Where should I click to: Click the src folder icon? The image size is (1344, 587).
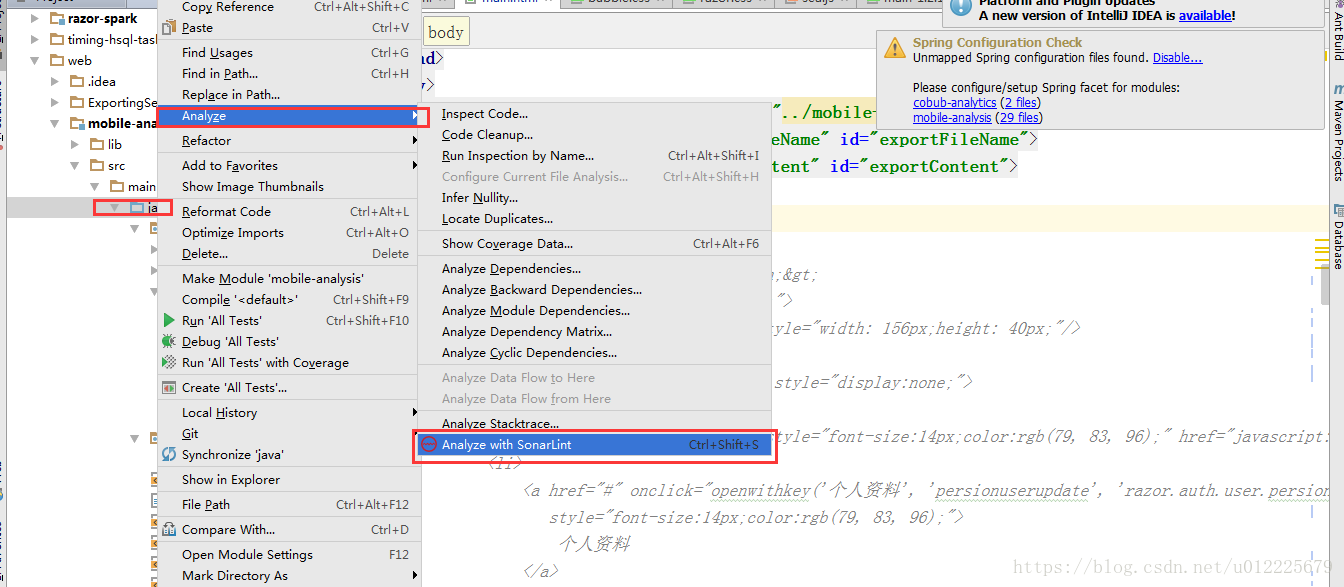coord(98,165)
